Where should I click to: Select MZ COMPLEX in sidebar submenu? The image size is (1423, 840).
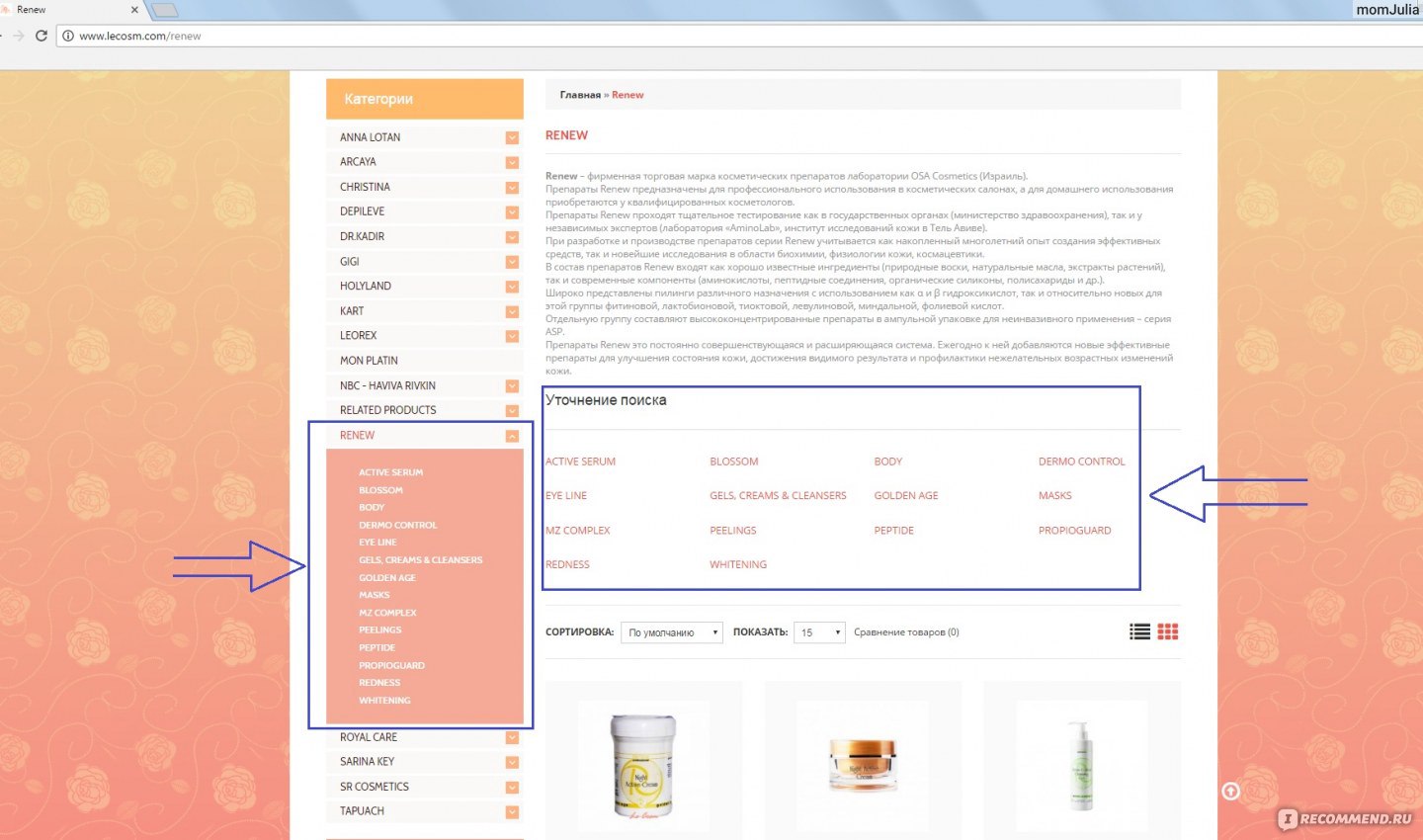pos(387,613)
